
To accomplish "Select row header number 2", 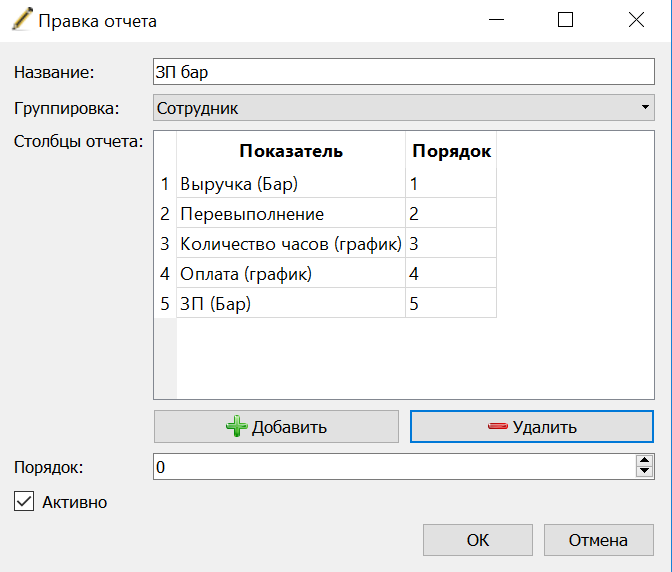I will 165,213.
